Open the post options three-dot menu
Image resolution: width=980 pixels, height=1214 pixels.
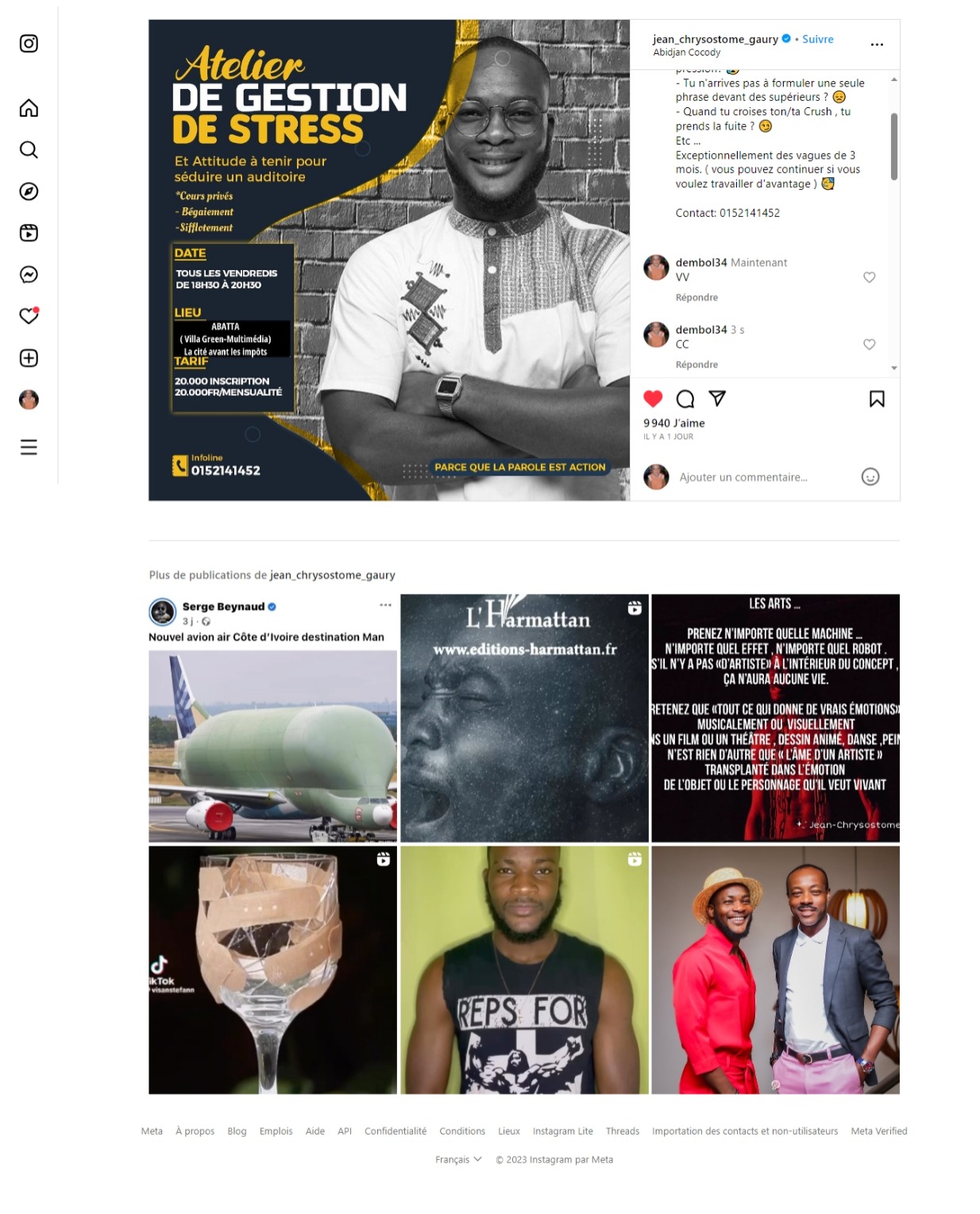tap(877, 44)
